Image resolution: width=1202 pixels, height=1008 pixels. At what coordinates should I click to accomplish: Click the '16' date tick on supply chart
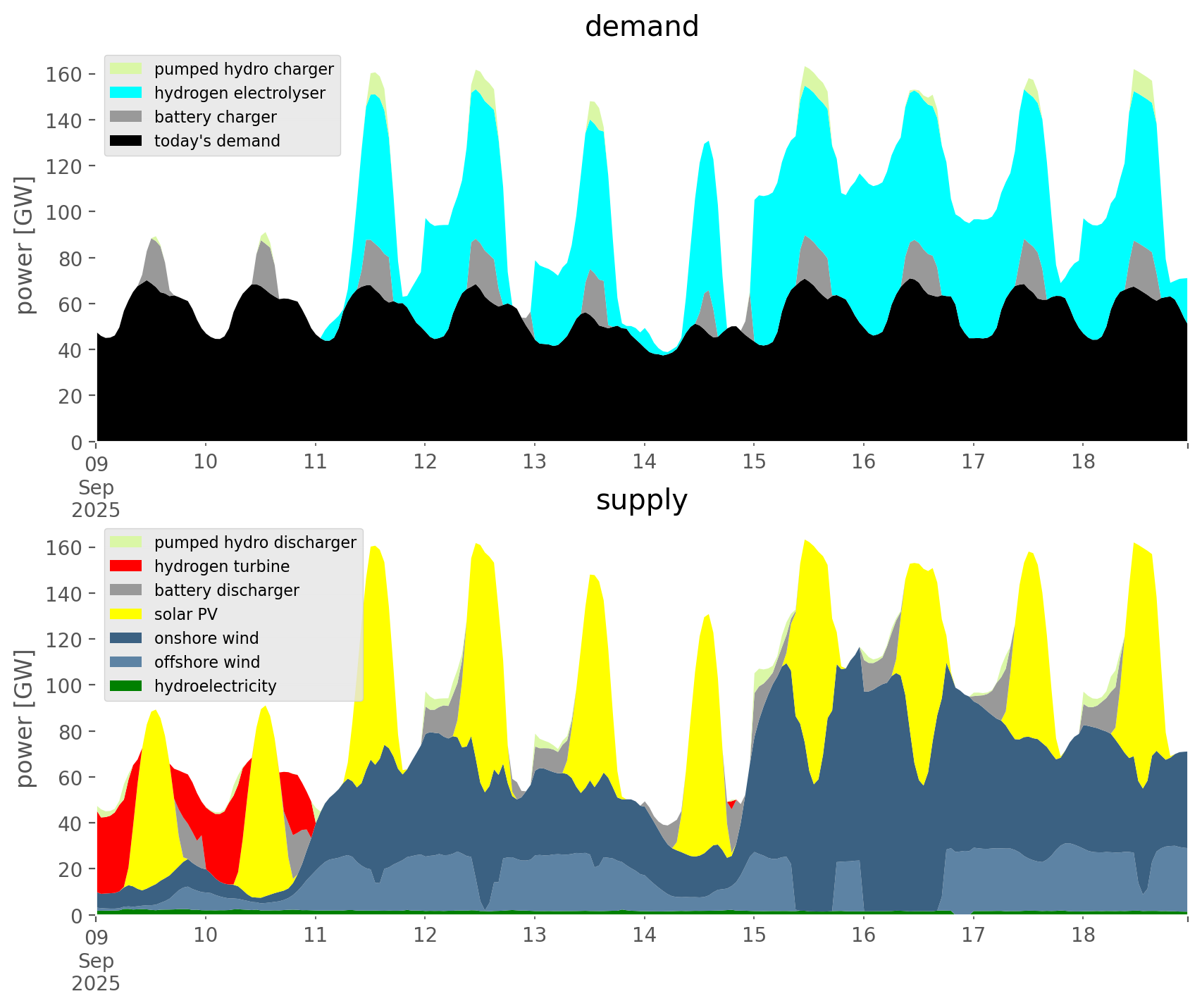coord(863,935)
